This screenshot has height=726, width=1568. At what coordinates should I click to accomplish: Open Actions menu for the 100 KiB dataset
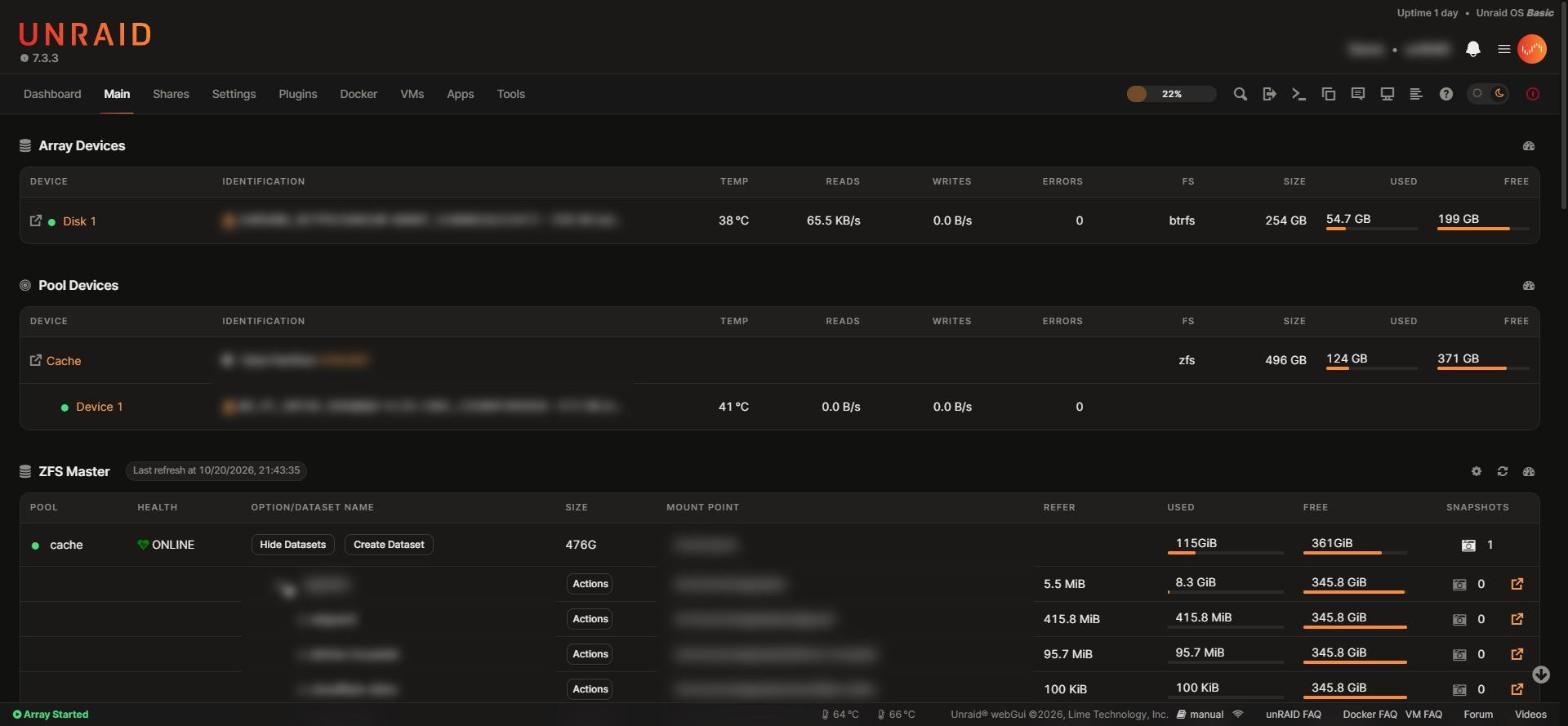(x=590, y=689)
